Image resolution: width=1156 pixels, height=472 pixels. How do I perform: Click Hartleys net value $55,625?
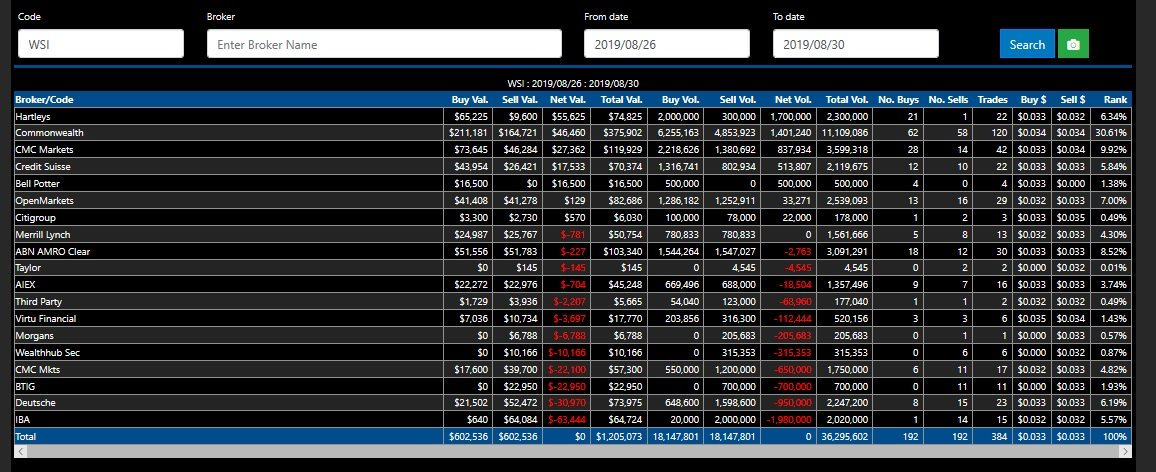pos(570,117)
